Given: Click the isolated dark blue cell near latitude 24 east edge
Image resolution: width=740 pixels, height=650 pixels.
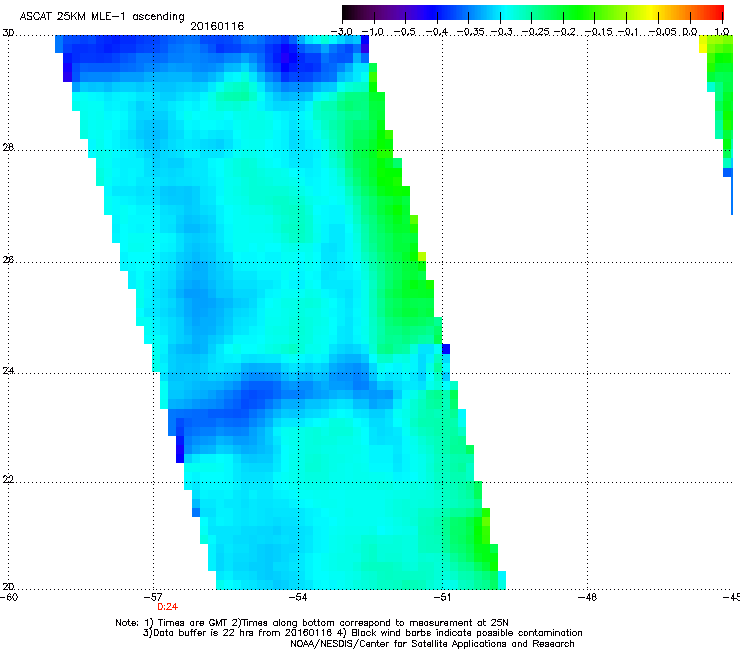Looking at the screenshot, I should pyautogui.click(x=446, y=349).
